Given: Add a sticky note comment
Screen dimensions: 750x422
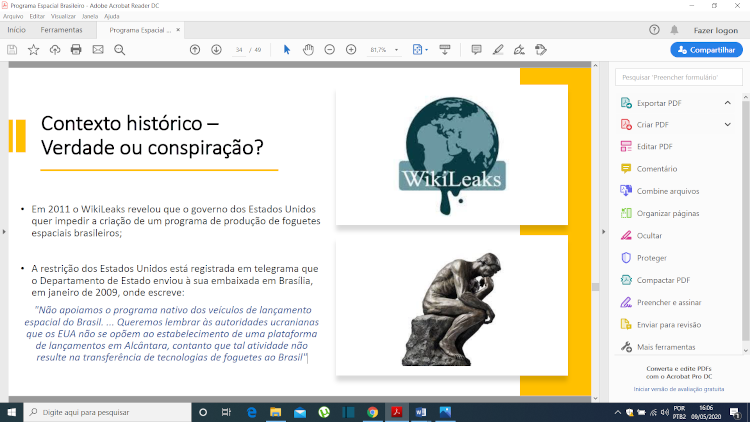Looking at the screenshot, I should (x=476, y=50).
